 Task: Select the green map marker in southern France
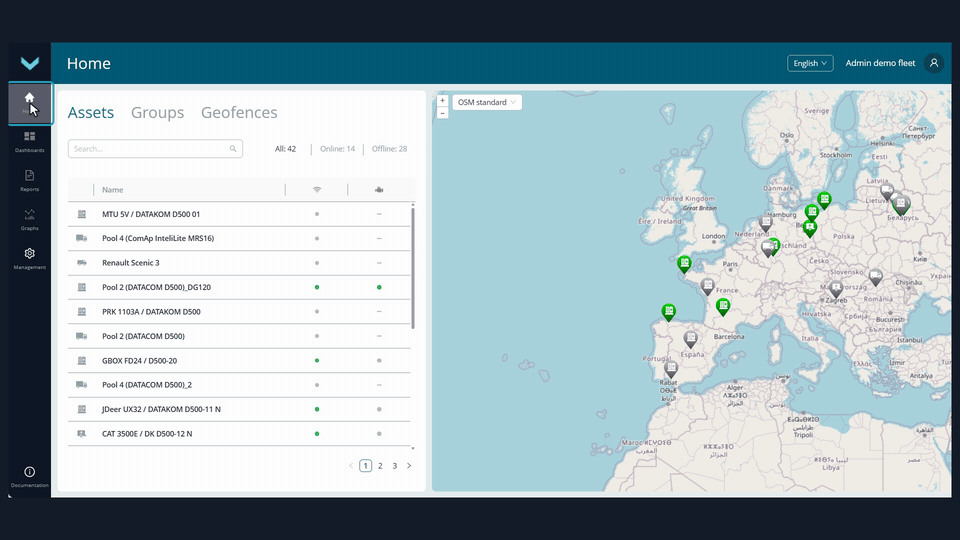(x=723, y=306)
